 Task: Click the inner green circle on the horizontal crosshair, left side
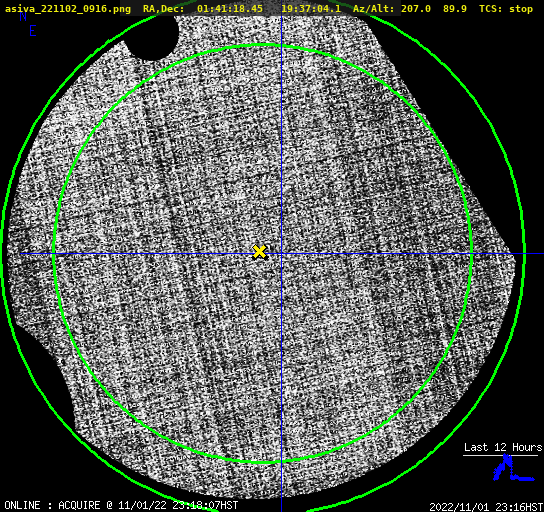coord(54,254)
